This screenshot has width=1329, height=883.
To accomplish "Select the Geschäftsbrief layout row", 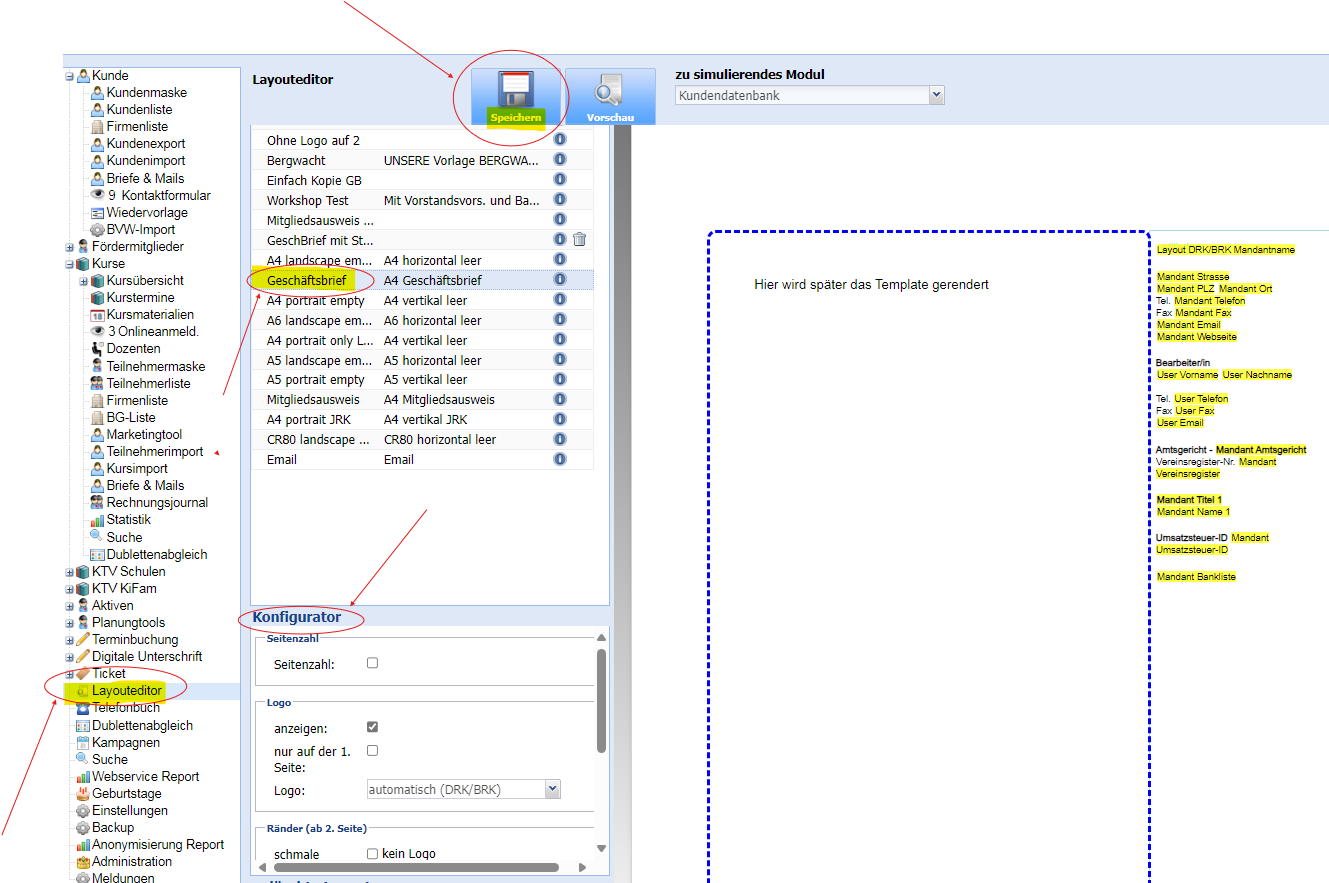I will (x=306, y=281).
